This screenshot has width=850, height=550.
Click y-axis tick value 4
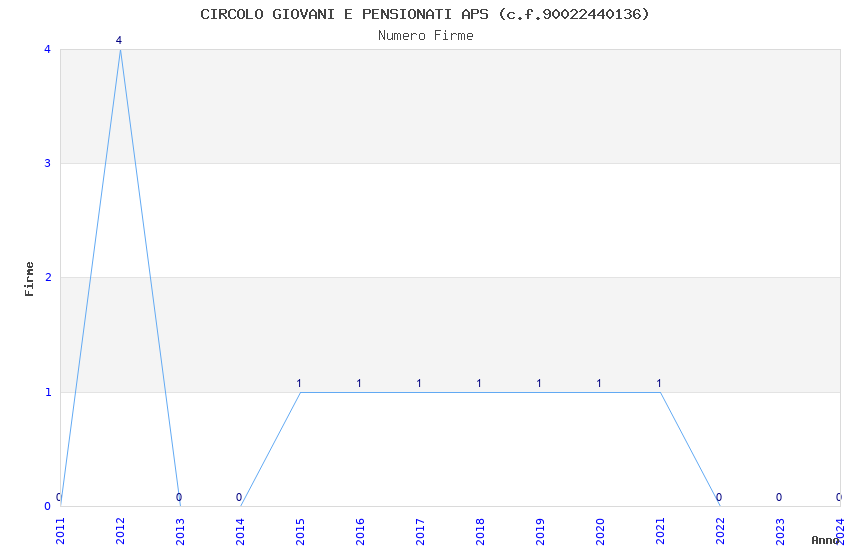pyautogui.click(x=48, y=49)
